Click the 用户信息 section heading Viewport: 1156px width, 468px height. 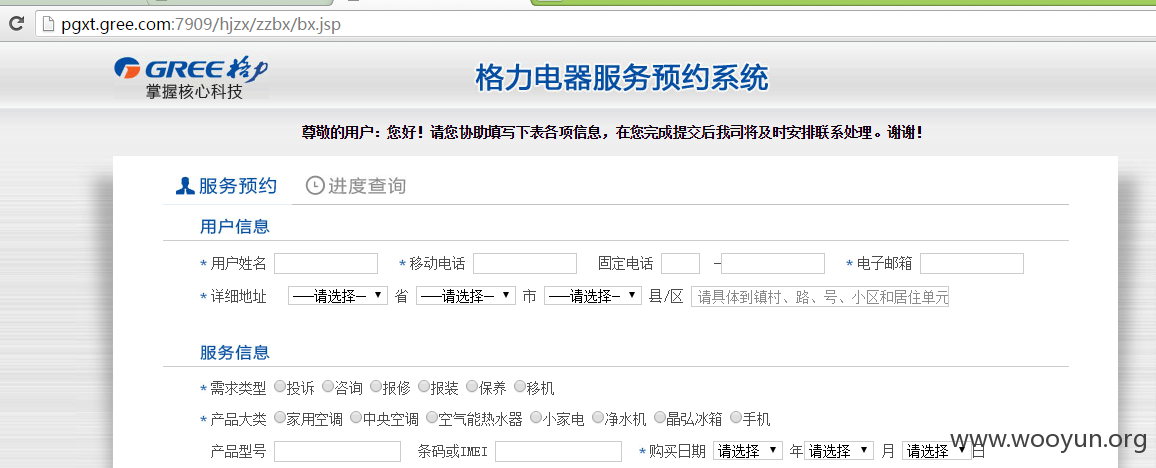234,226
